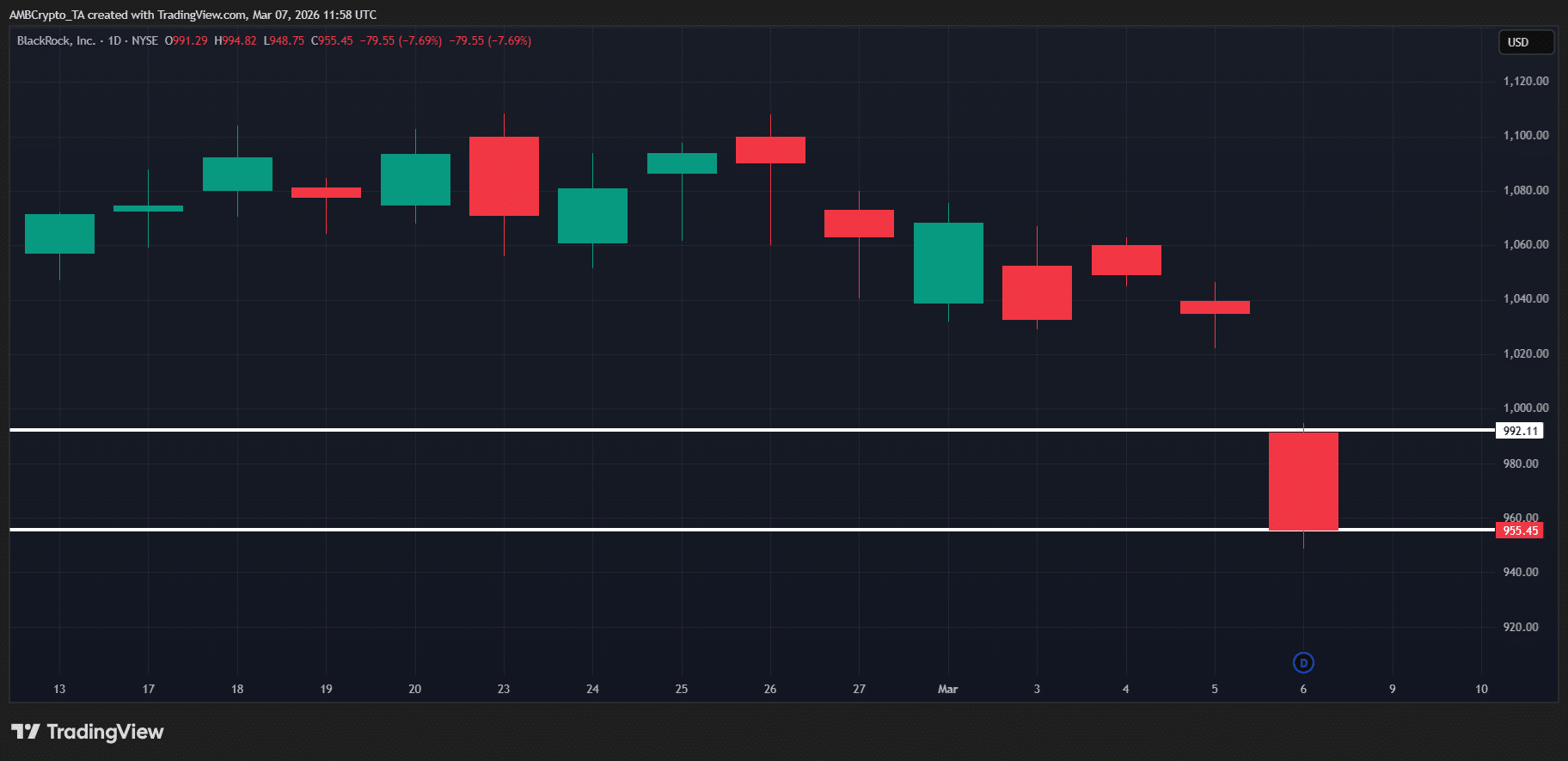
Task: Open the USD currency selector
Action: pos(1525,42)
